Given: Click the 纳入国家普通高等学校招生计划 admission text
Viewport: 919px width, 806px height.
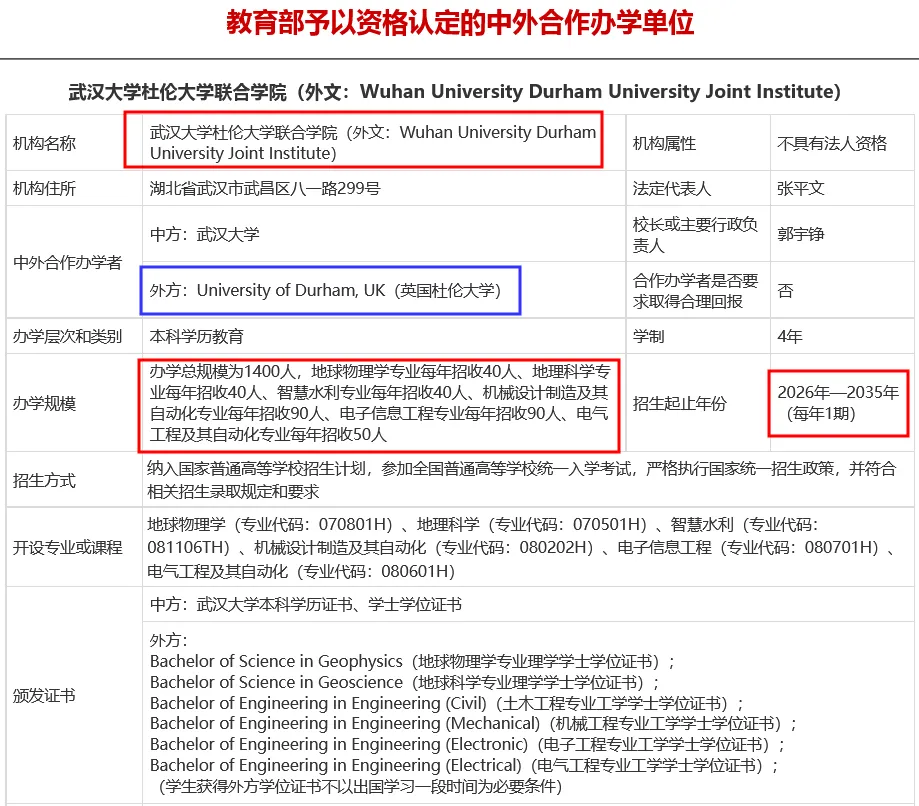Looking at the screenshot, I should click(x=522, y=480).
